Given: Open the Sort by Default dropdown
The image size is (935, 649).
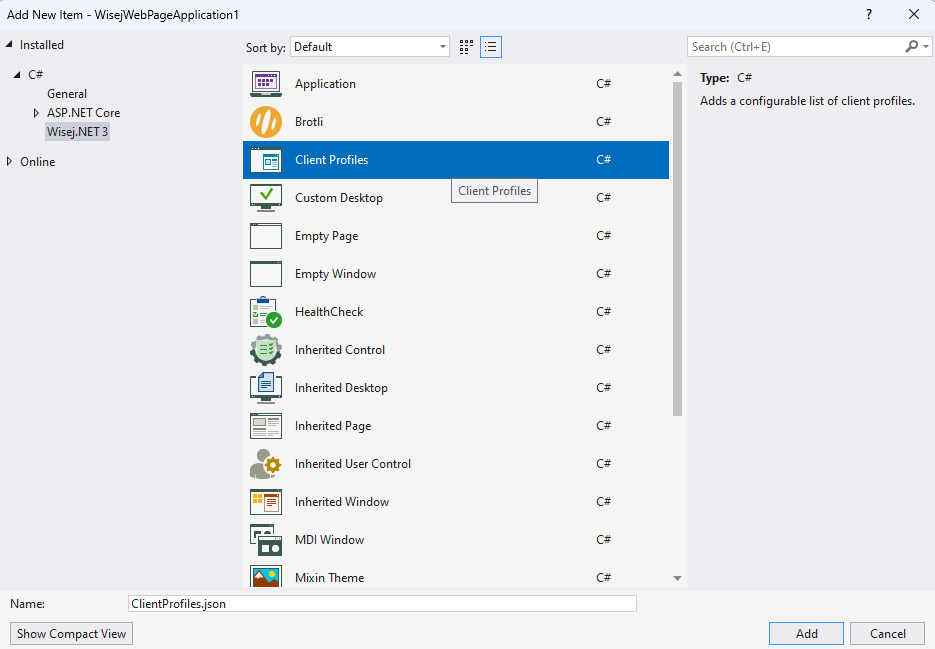Looking at the screenshot, I should click(x=370, y=47).
